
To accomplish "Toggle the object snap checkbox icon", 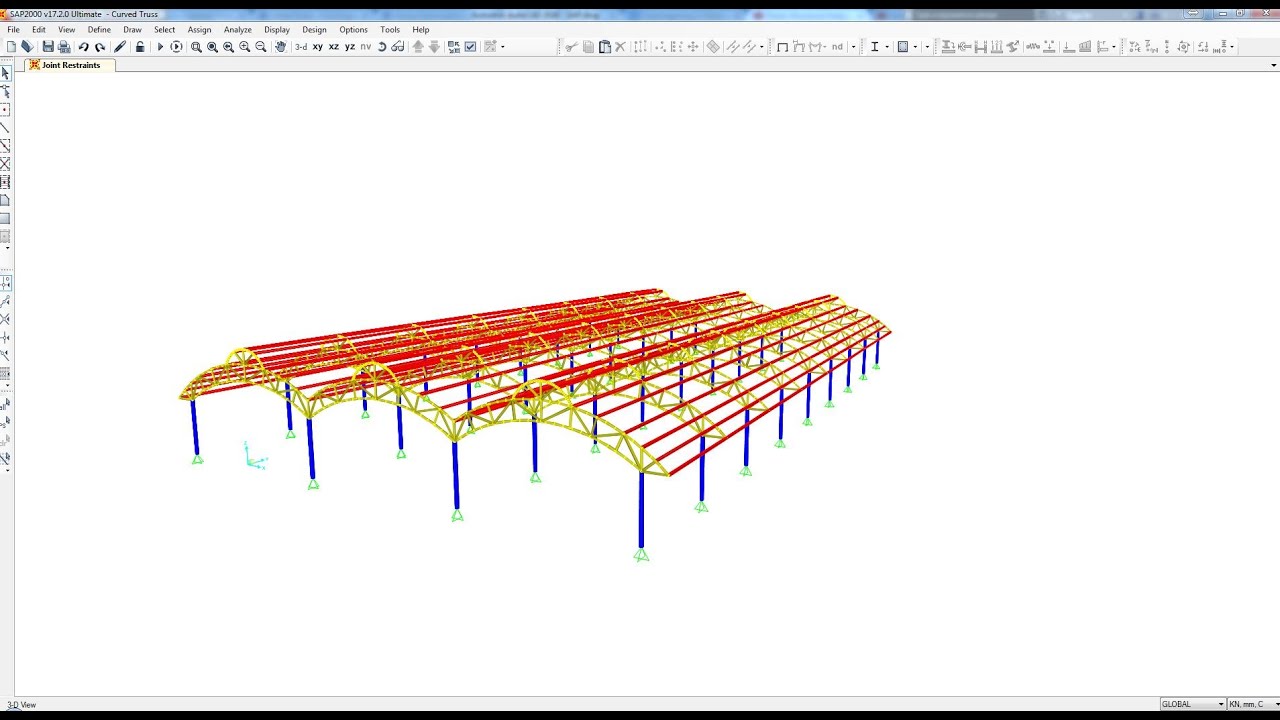I will [x=469, y=46].
